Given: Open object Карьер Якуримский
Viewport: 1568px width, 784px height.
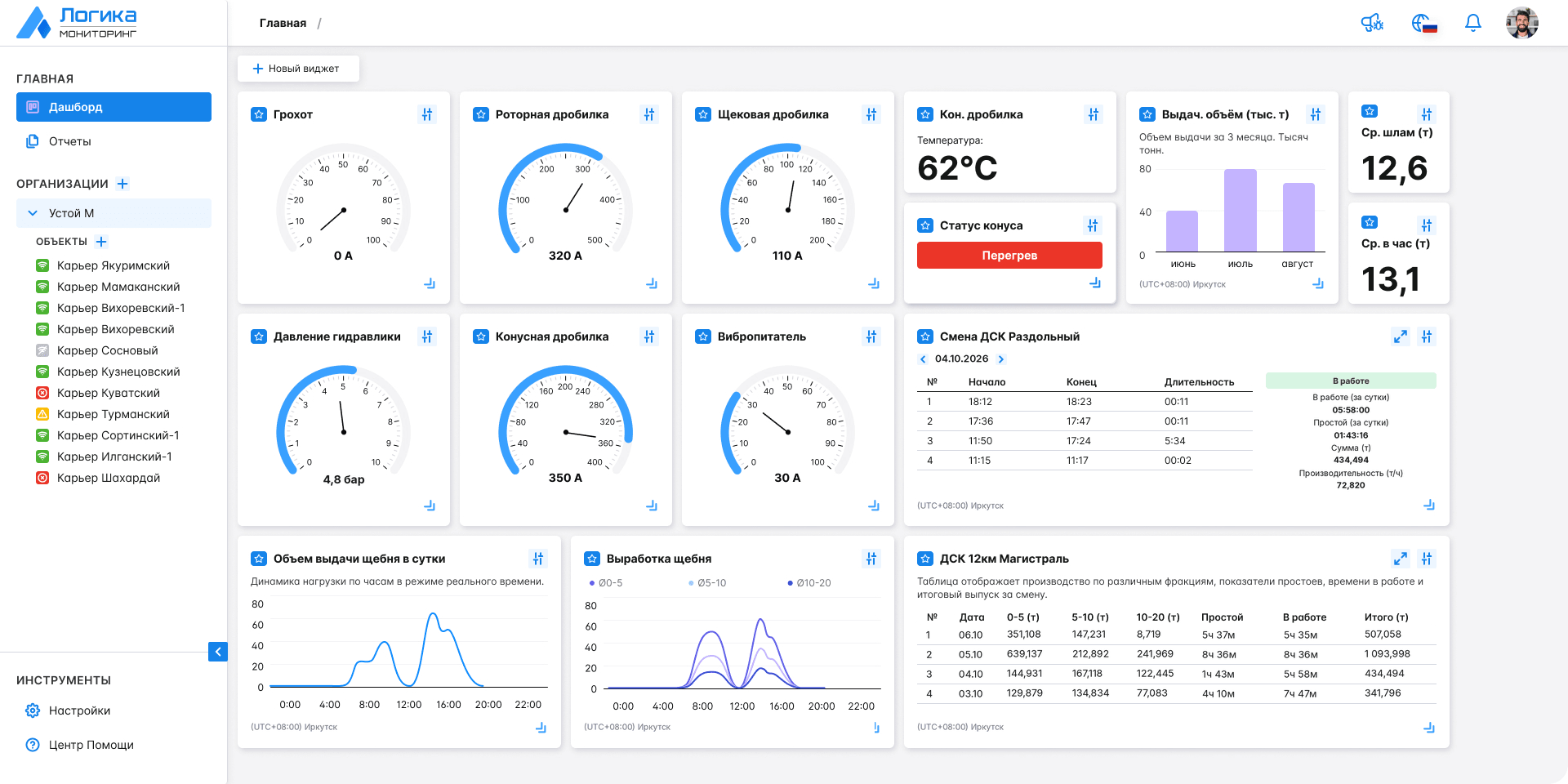Looking at the screenshot, I should [114, 265].
